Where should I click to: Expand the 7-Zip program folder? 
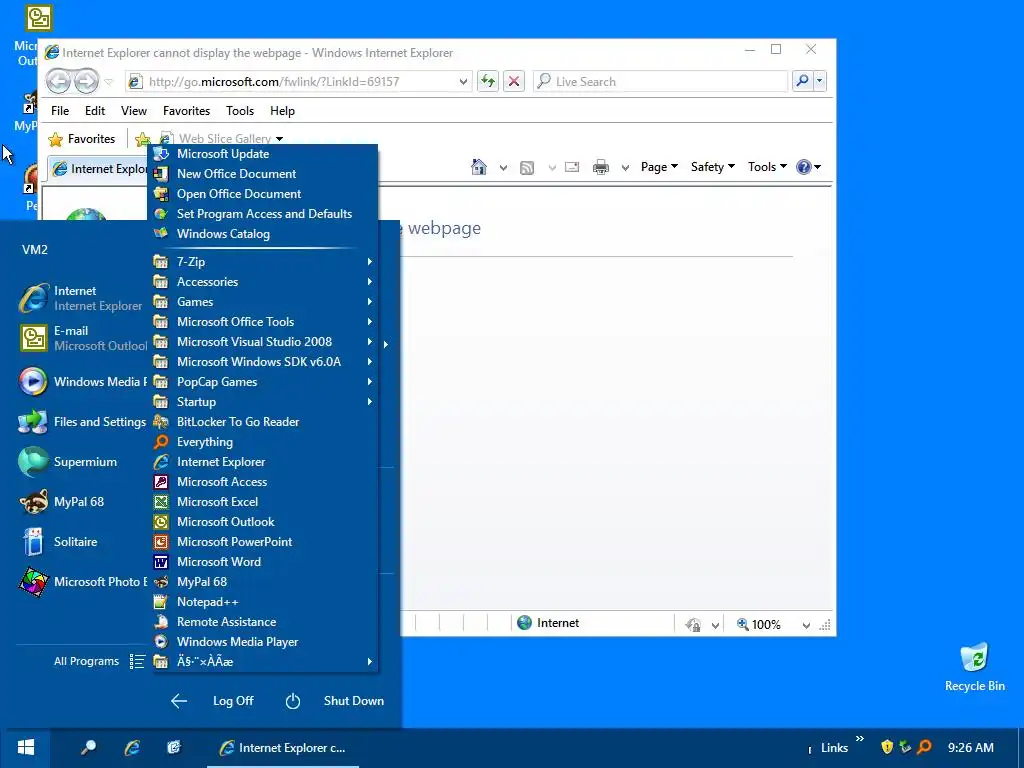(264, 262)
